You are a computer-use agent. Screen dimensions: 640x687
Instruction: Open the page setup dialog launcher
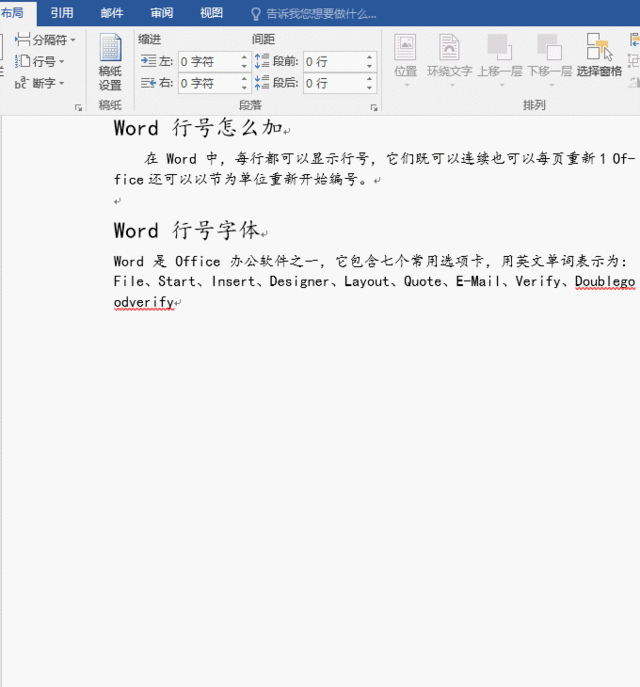tap(78, 107)
